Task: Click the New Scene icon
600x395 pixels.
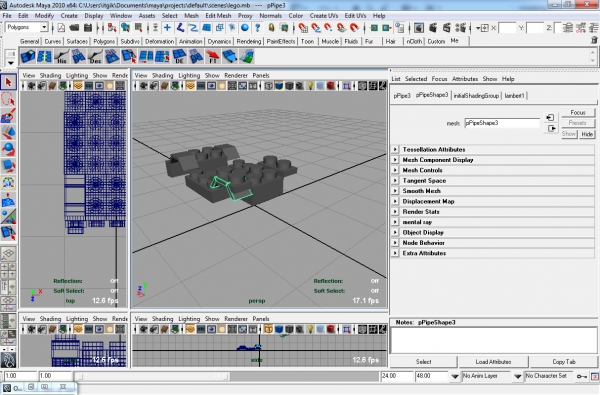Action: coord(61,28)
